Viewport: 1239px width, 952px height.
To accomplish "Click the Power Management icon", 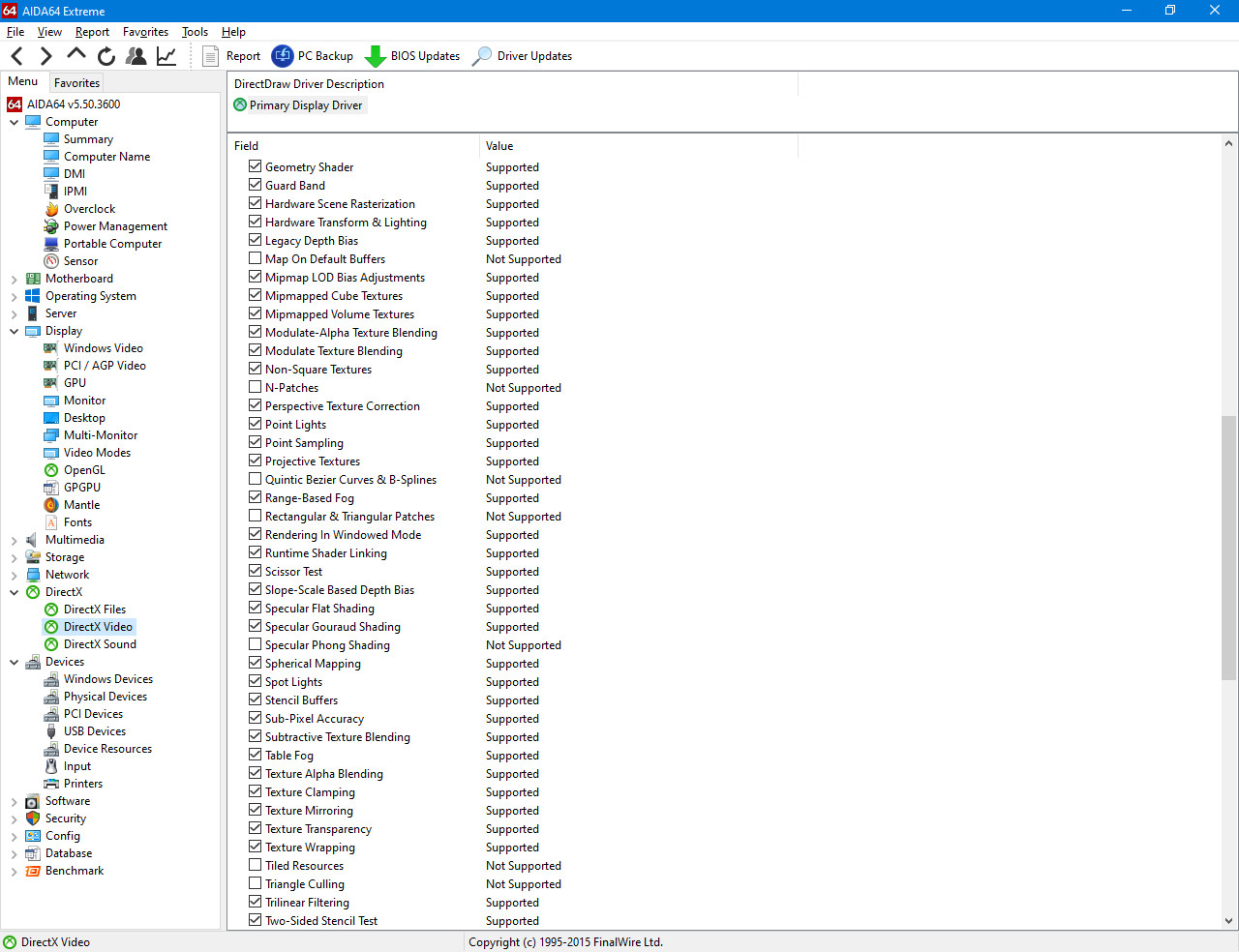I will 51,226.
